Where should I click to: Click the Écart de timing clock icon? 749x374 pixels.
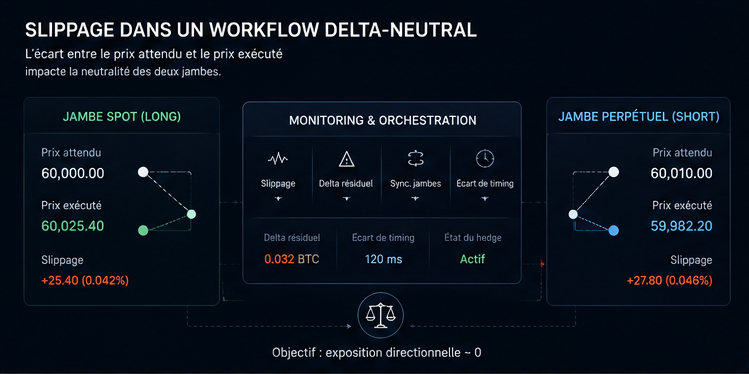[x=485, y=159]
